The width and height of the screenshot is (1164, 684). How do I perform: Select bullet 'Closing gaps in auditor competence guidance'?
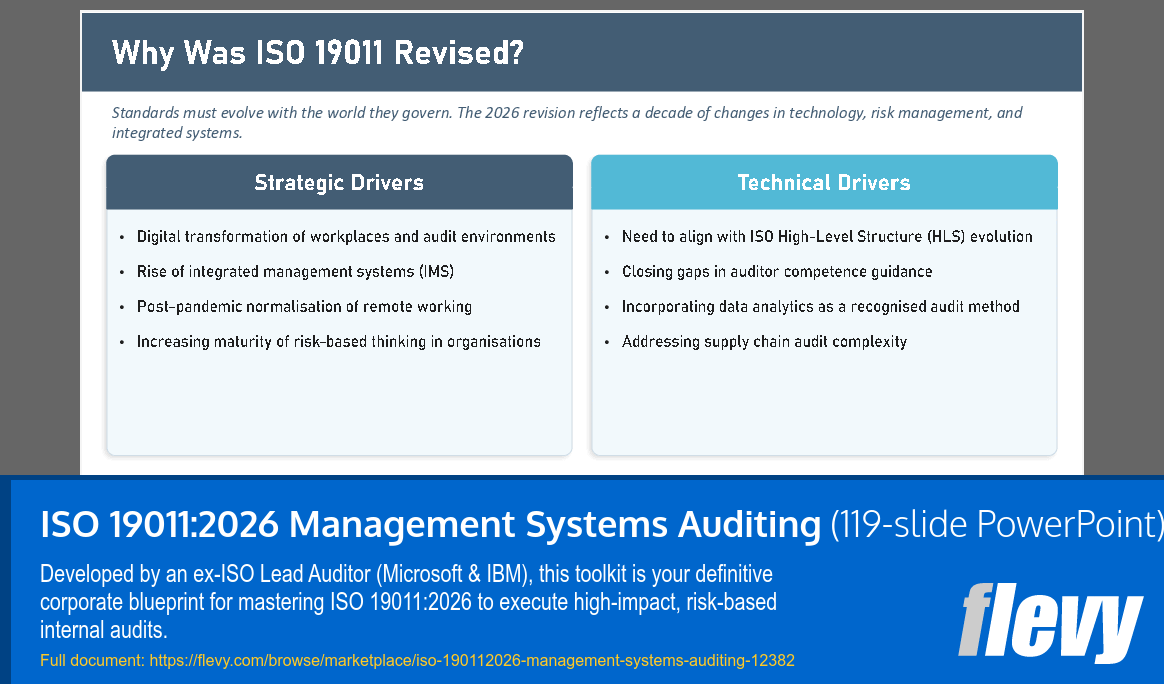click(776, 271)
